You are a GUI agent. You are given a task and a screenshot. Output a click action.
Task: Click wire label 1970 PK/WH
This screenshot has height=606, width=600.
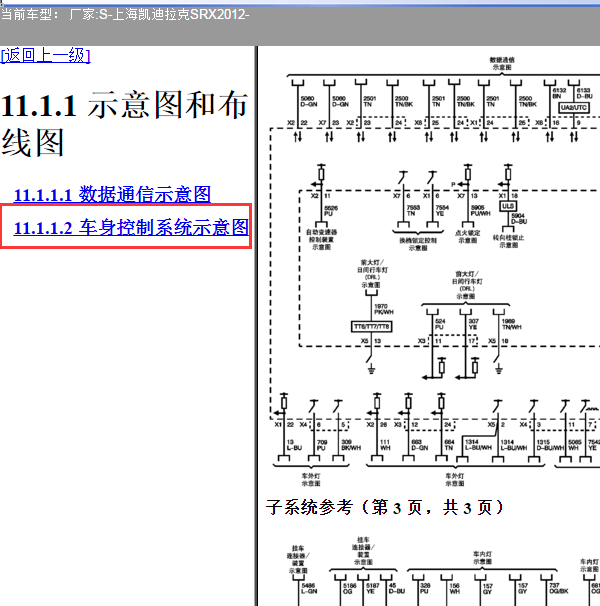[384, 309]
